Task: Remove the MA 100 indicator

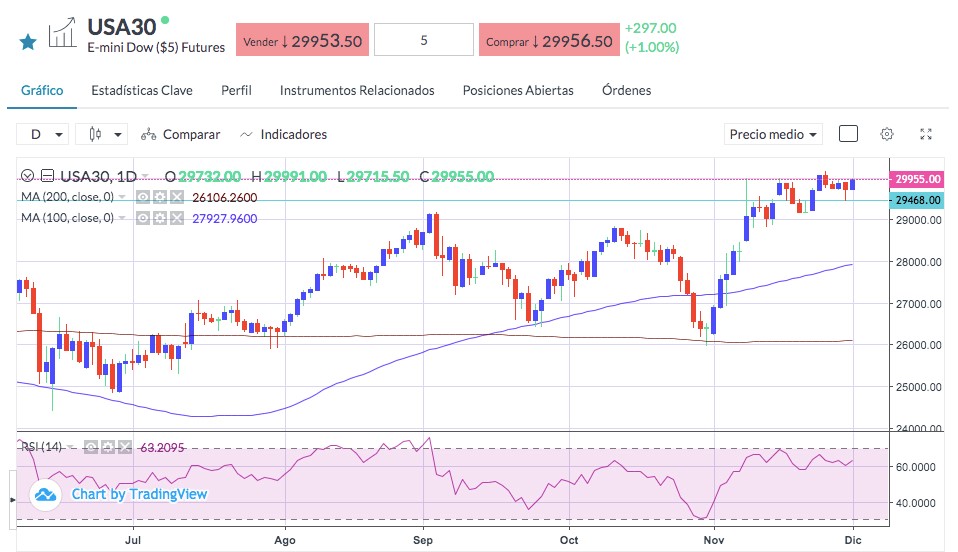Action: pos(177,218)
